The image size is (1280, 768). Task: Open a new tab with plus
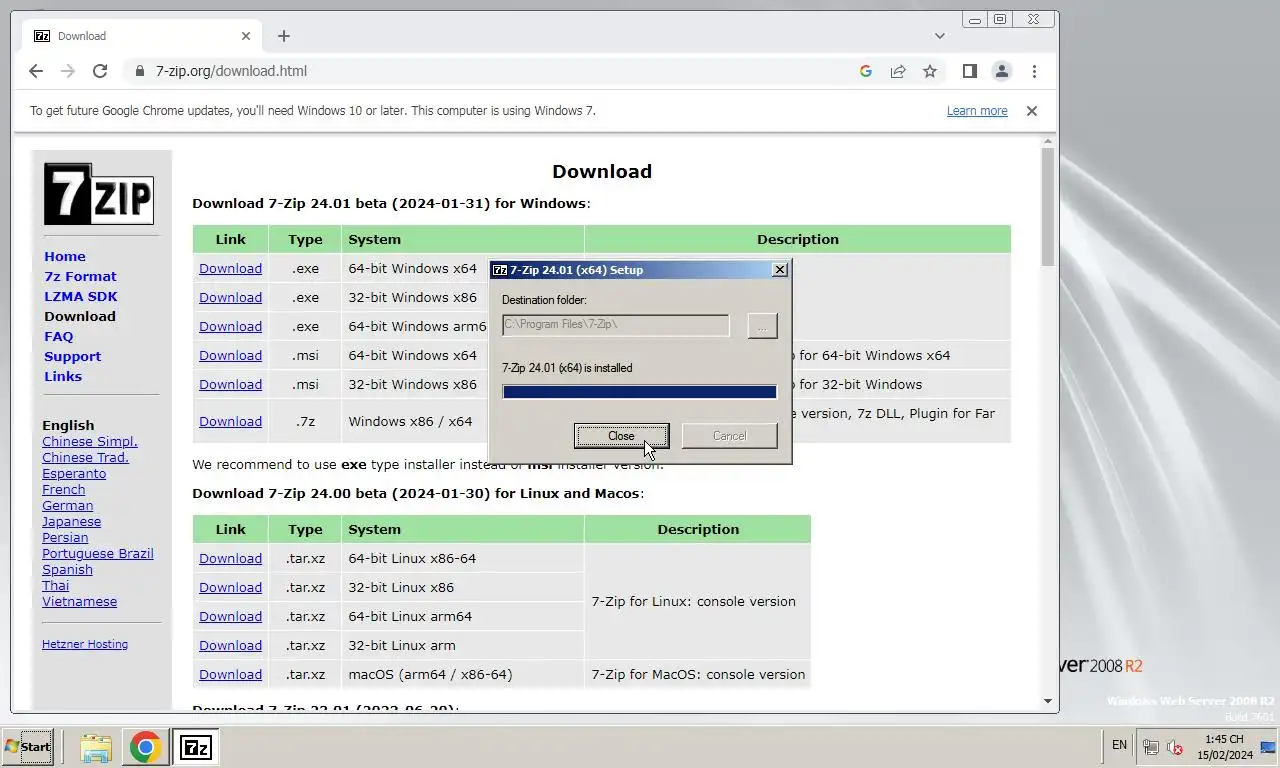tap(284, 36)
